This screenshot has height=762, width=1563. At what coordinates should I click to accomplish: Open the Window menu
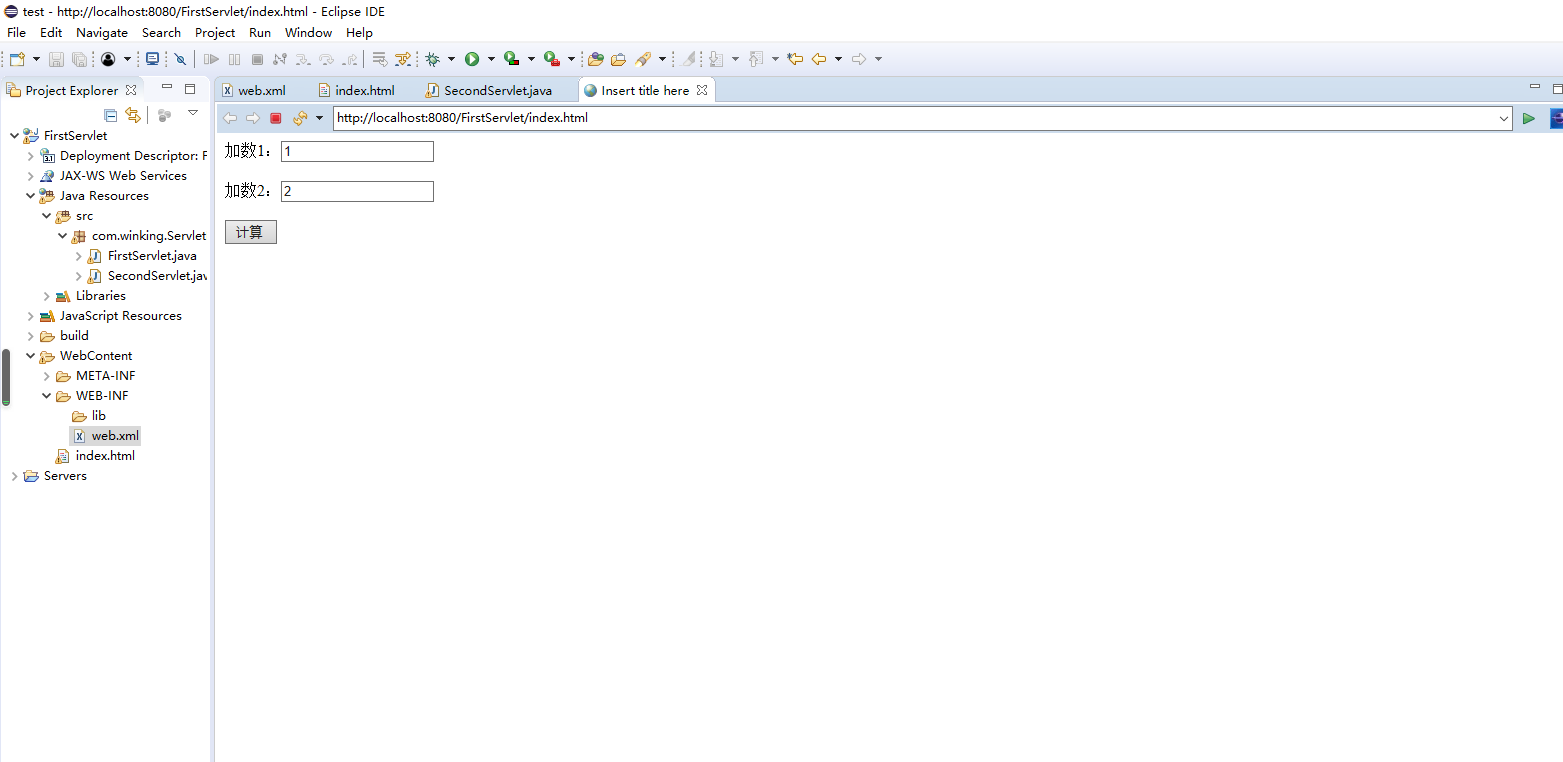tap(308, 33)
